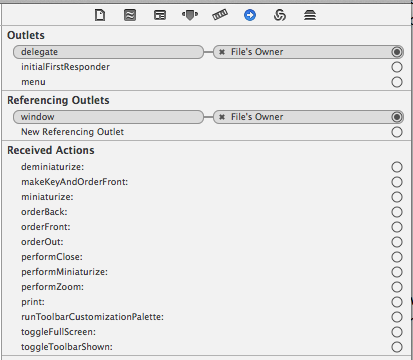Click the makeKeyAndOrderFront: action label

click(x=75, y=182)
